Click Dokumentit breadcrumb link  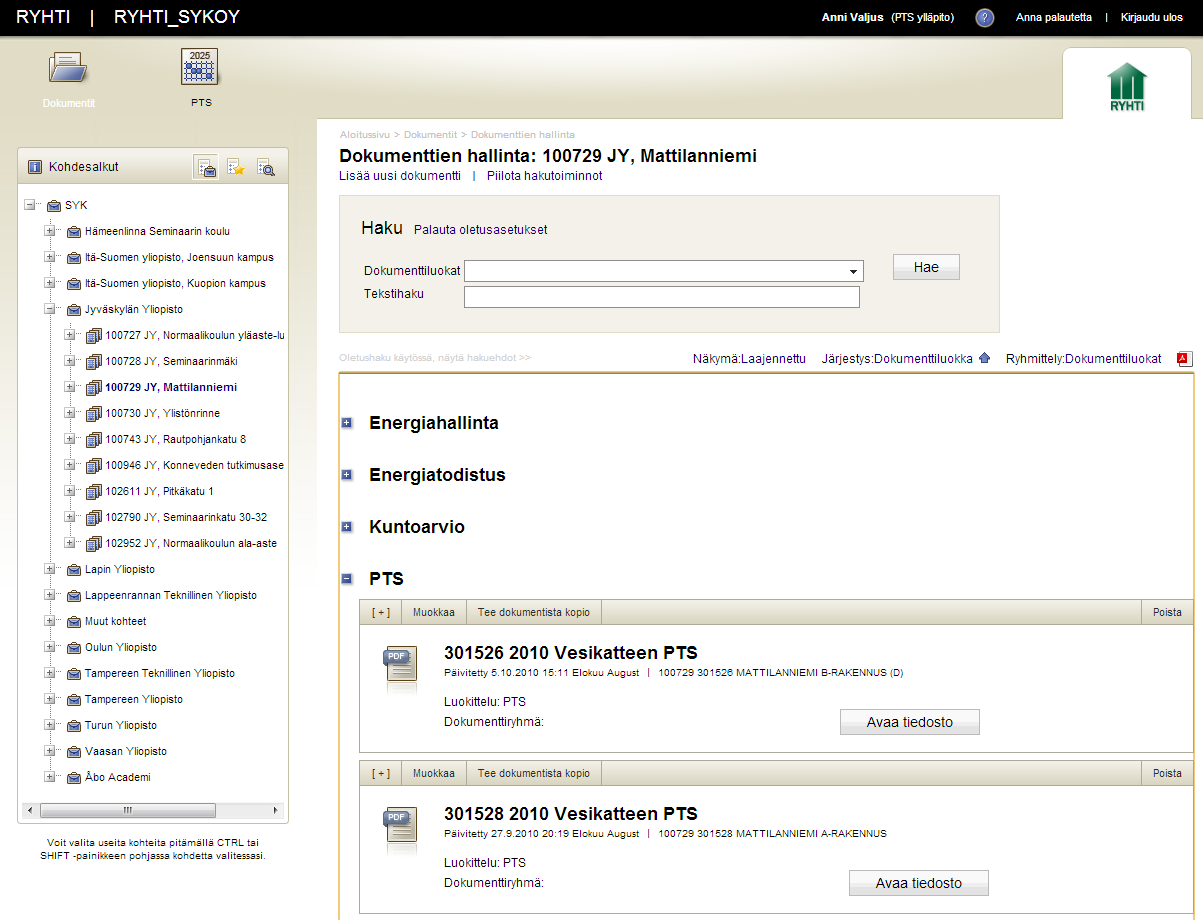point(431,134)
